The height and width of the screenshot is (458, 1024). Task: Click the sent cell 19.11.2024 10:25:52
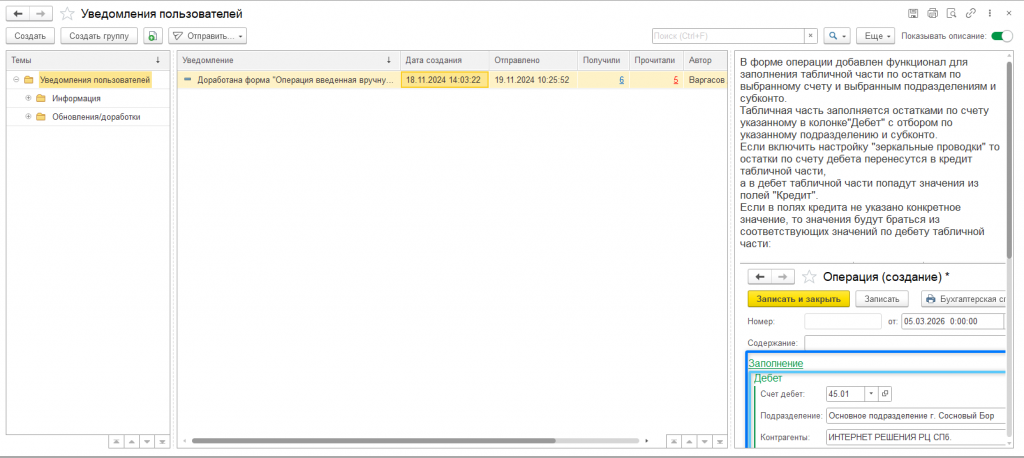534,80
